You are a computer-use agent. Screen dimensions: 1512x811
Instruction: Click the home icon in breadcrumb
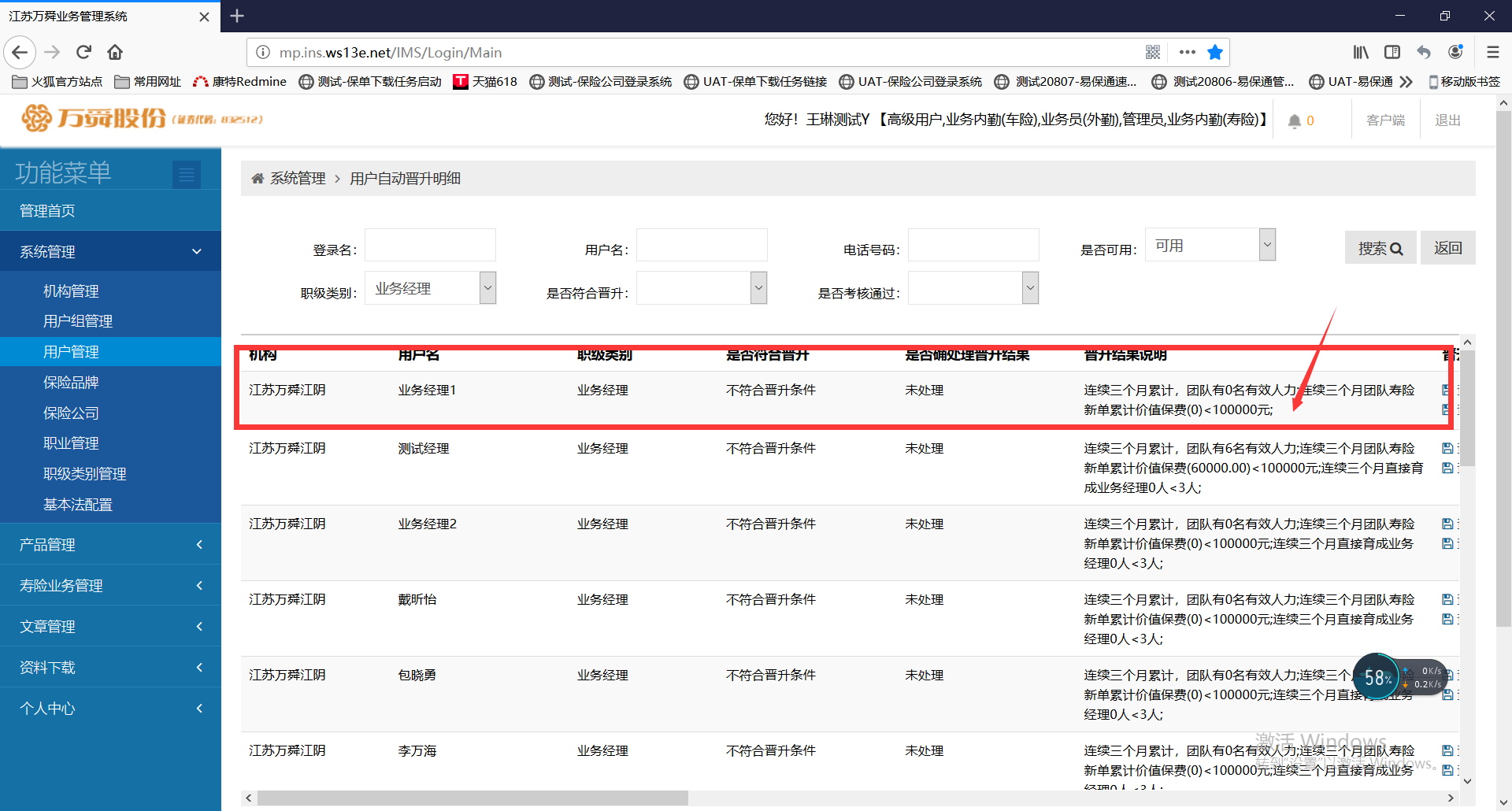pos(258,179)
